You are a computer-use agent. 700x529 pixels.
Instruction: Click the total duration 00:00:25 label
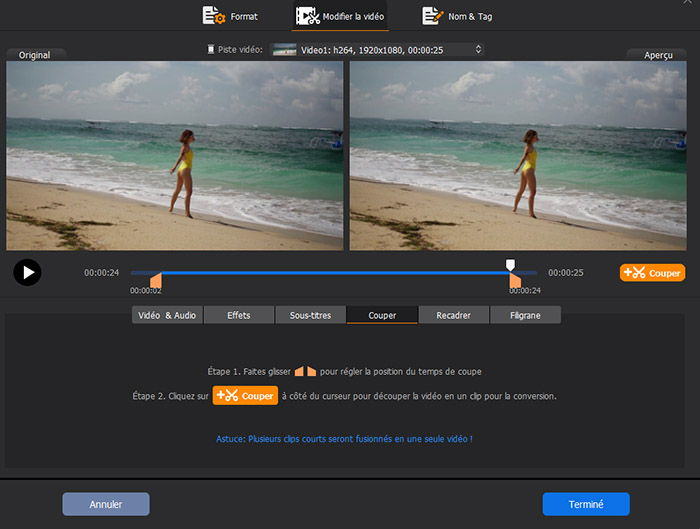(x=566, y=272)
